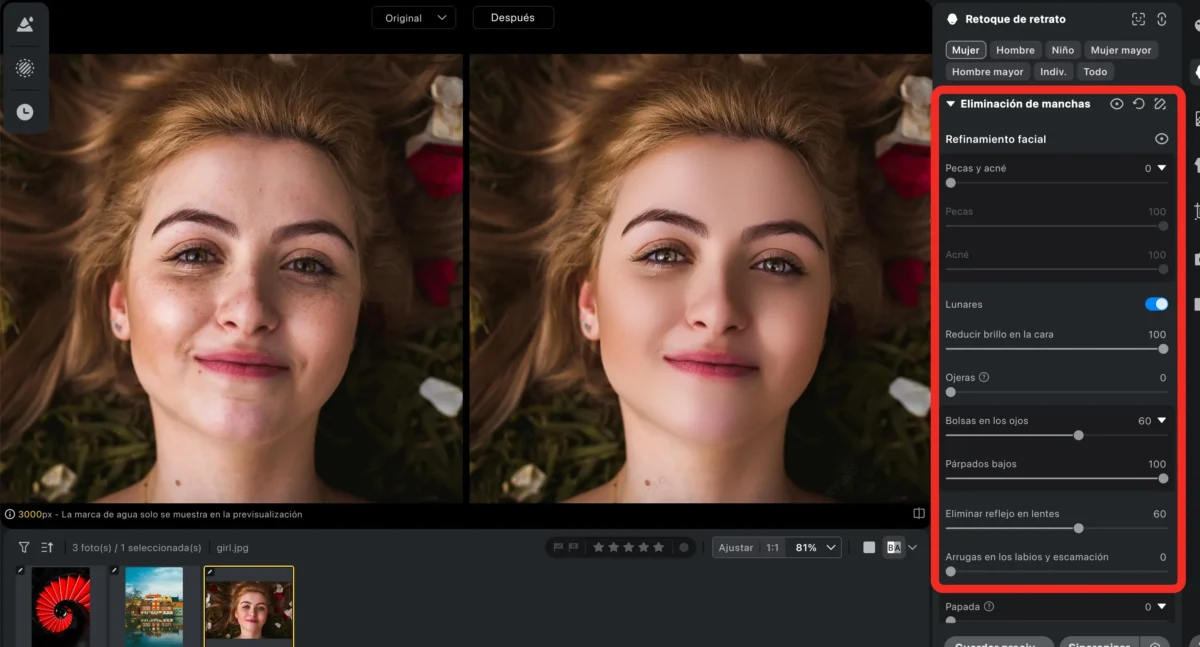
Task: Toggle the Lunares switch off
Action: (1156, 304)
